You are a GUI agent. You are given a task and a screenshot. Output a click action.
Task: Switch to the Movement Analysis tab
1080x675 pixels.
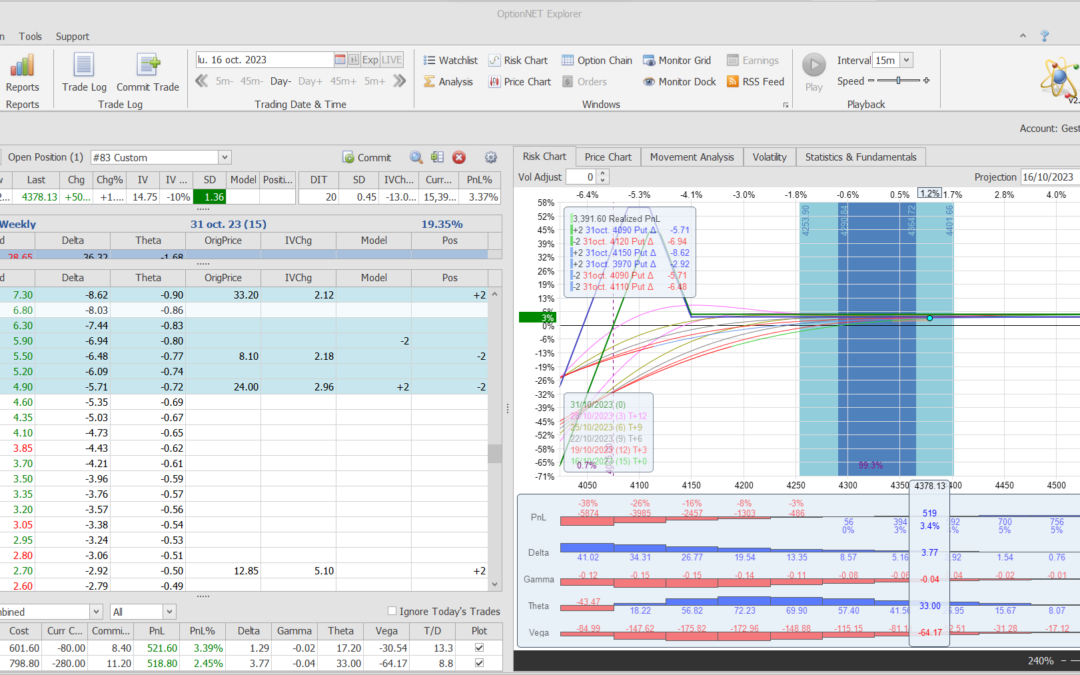(x=691, y=157)
